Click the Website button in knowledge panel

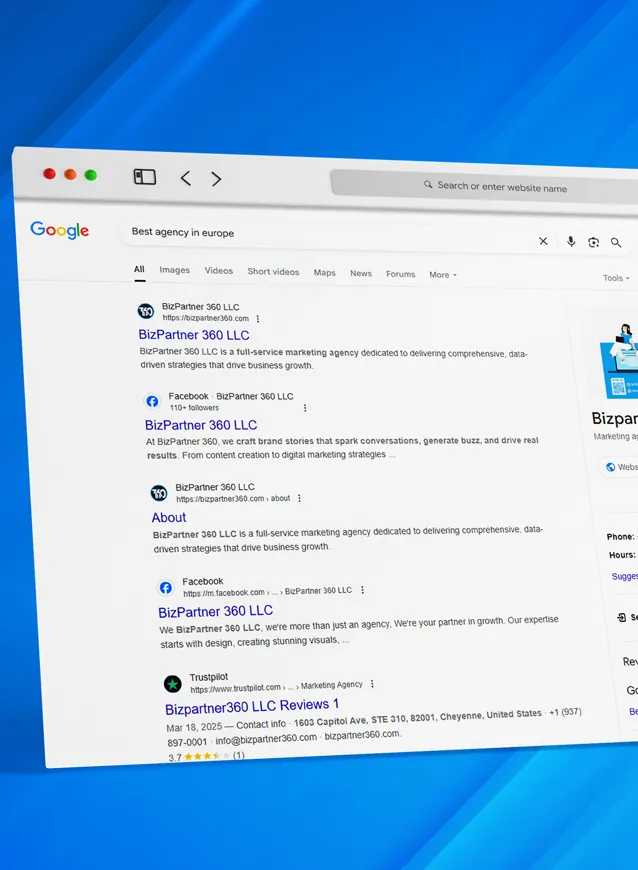(x=621, y=467)
